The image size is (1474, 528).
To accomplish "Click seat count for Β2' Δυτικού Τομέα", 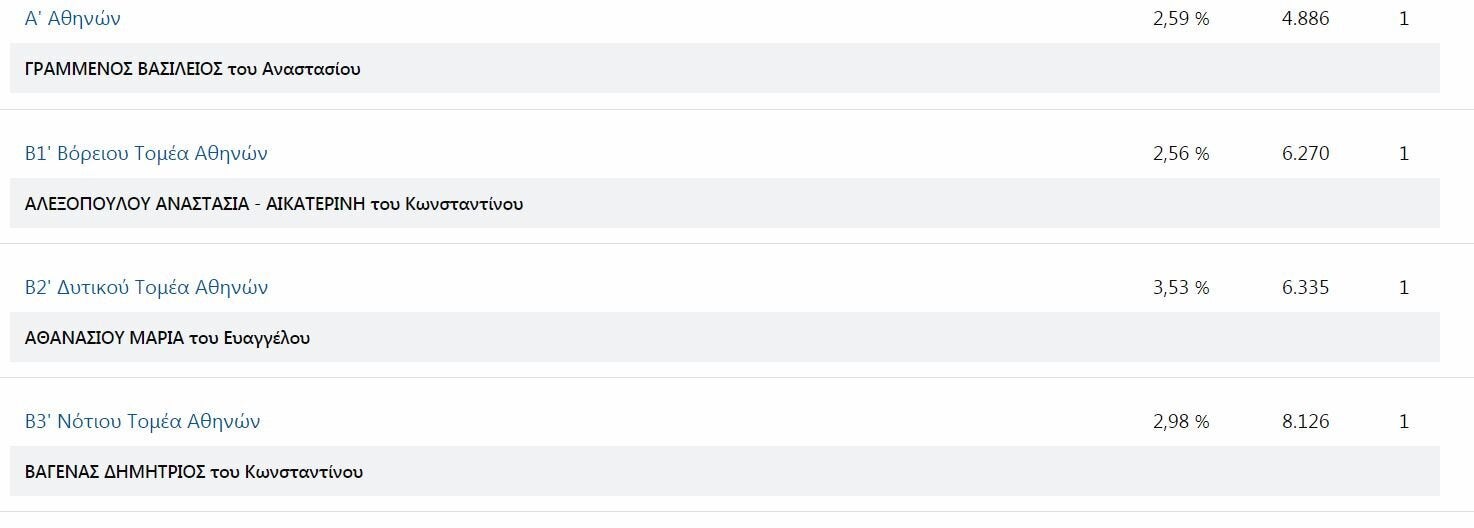I will 1404,287.
